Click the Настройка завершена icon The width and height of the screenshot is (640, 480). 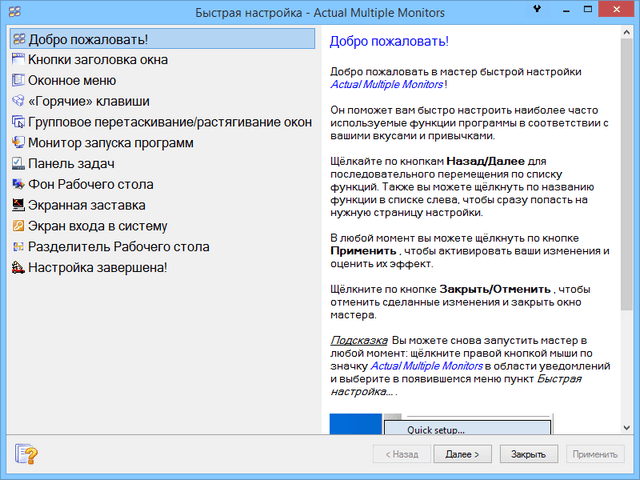coord(18,268)
